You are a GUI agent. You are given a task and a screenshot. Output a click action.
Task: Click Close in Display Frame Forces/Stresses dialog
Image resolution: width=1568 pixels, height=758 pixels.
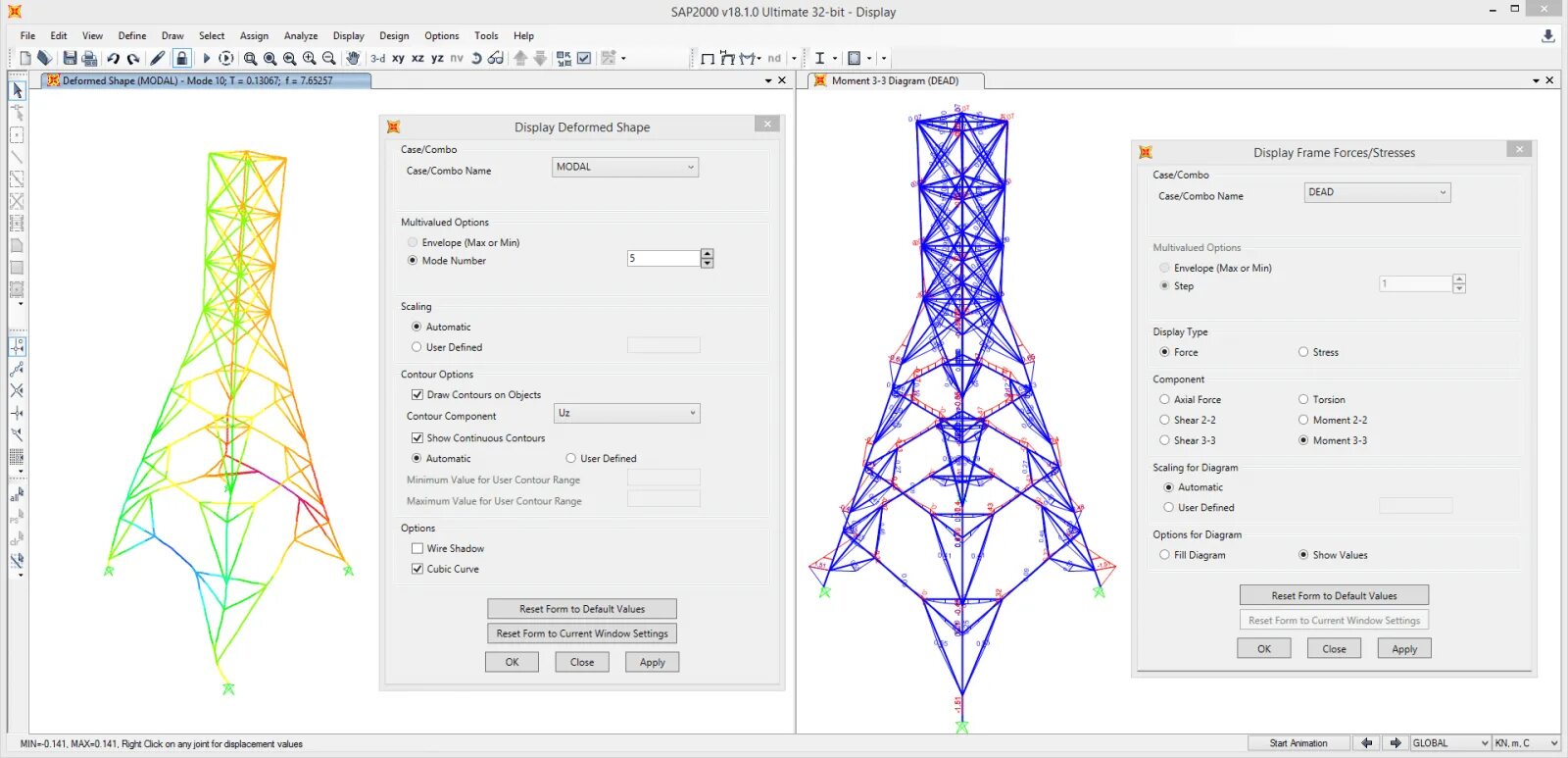pyautogui.click(x=1334, y=649)
